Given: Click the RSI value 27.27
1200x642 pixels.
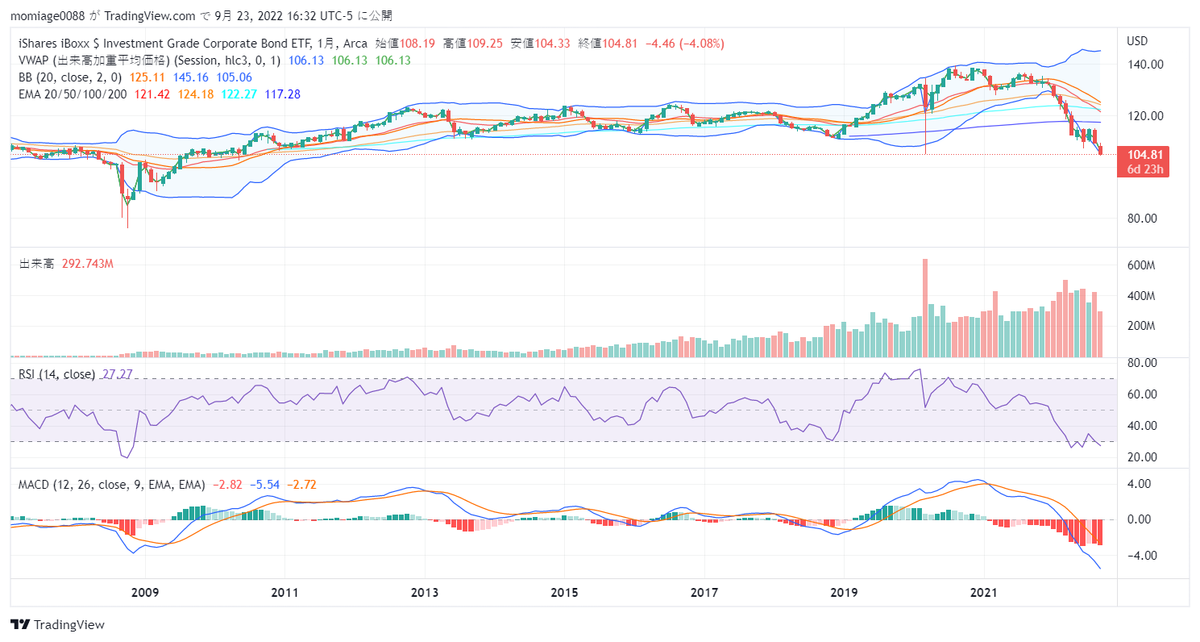Looking at the screenshot, I should point(118,374).
